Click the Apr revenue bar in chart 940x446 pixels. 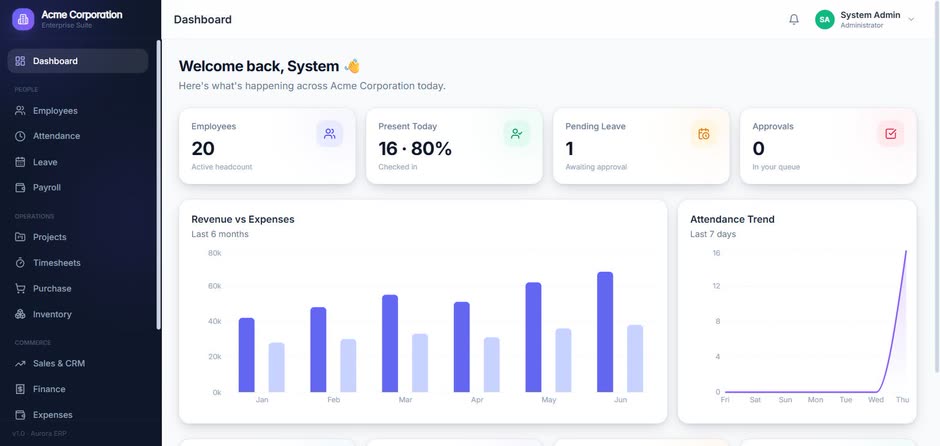coord(462,347)
